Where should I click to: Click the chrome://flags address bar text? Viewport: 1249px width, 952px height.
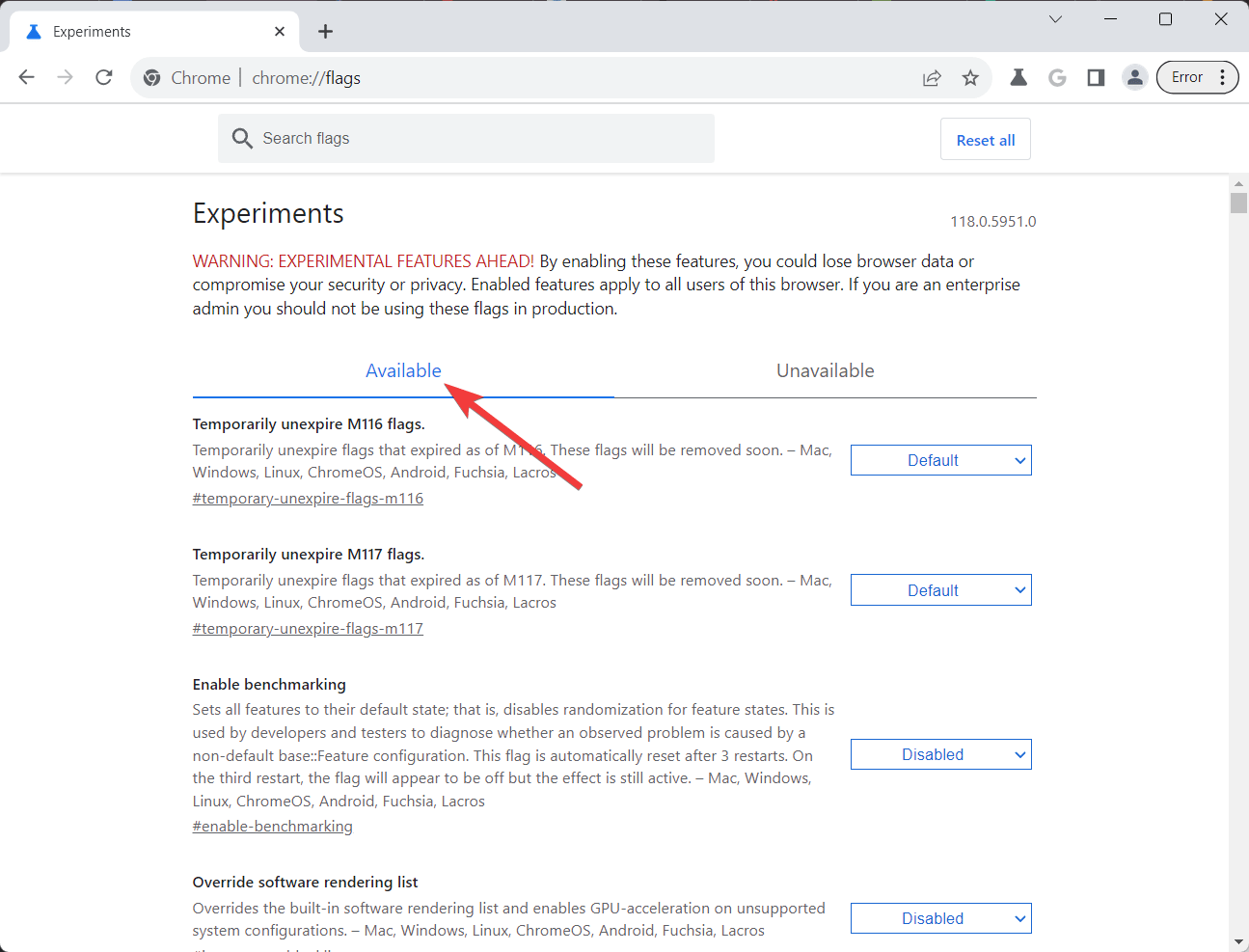click(306, 78)
